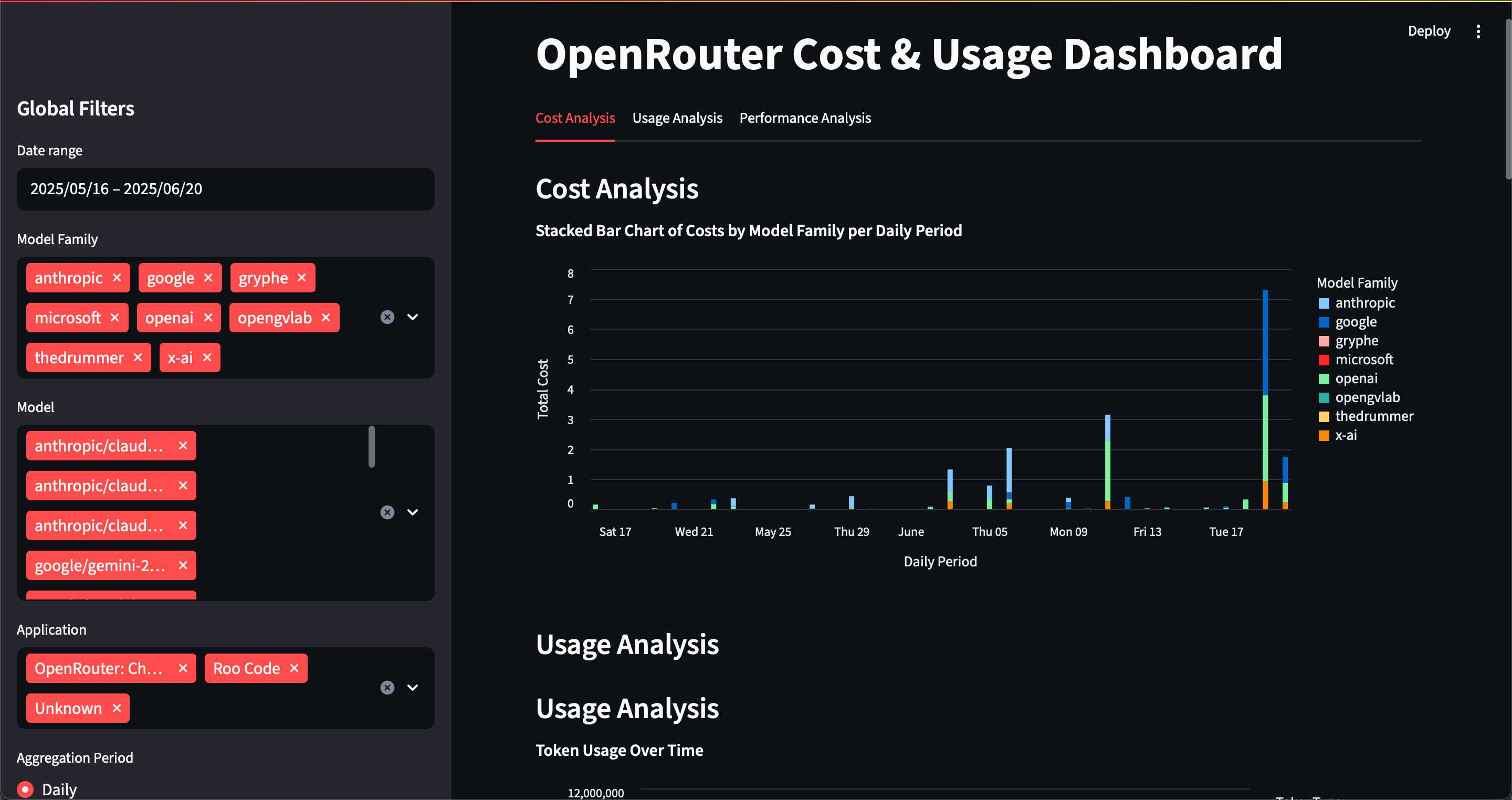This screenshot has width=1512, height=800.
Task: Click the Sat 17 axis label
Action: pyautogui.click(x=615, y=532)
